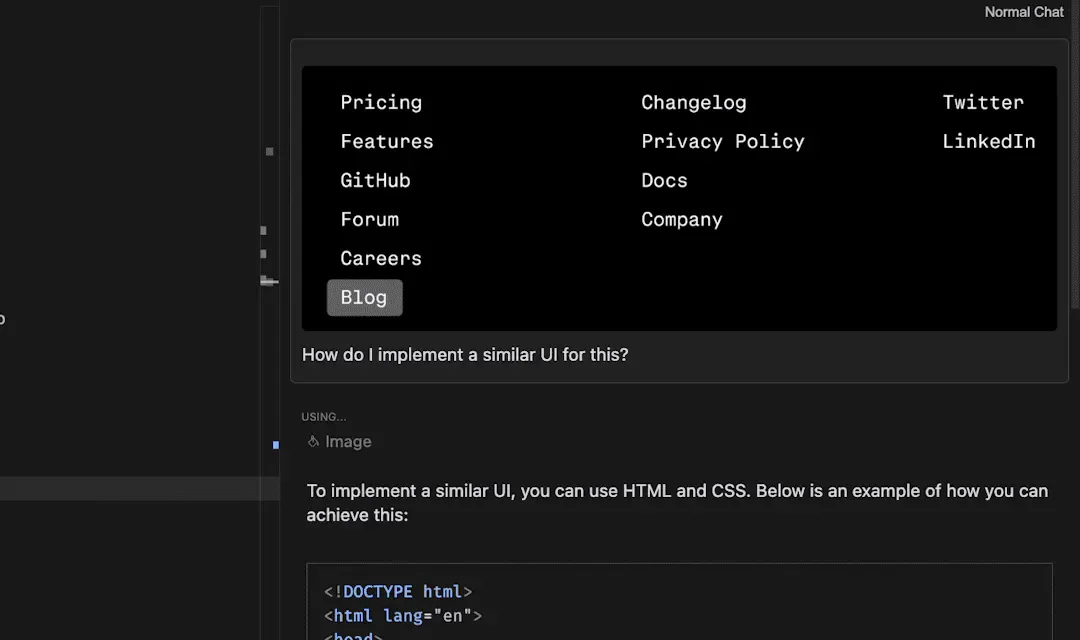Screen dimensions: 1080x640
Task: Click the highlighted Blog button
Action: click(x=364, y=298)
